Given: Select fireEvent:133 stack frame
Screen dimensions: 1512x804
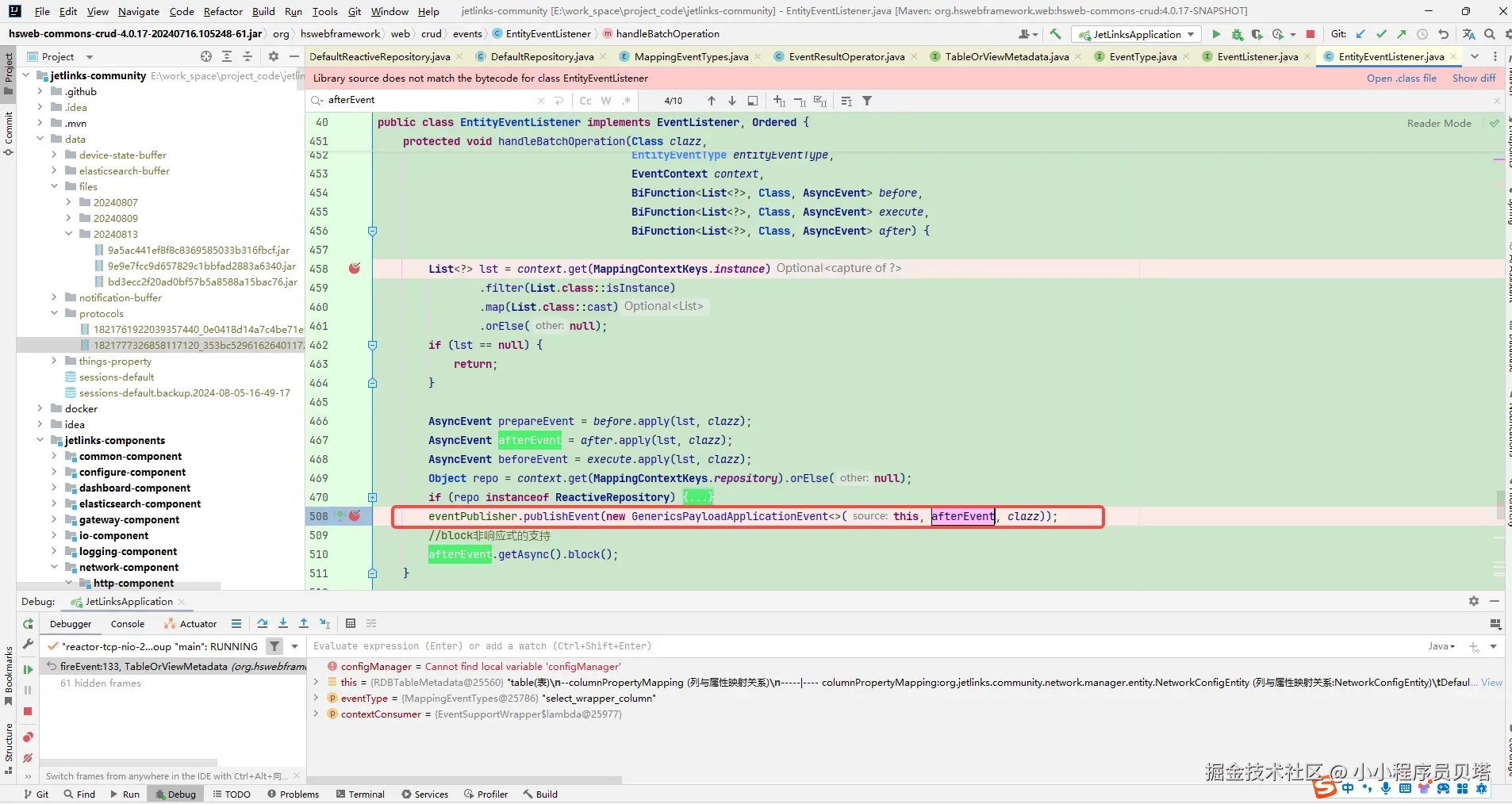Looking at the screenshot, I should [x=173, y=666].
